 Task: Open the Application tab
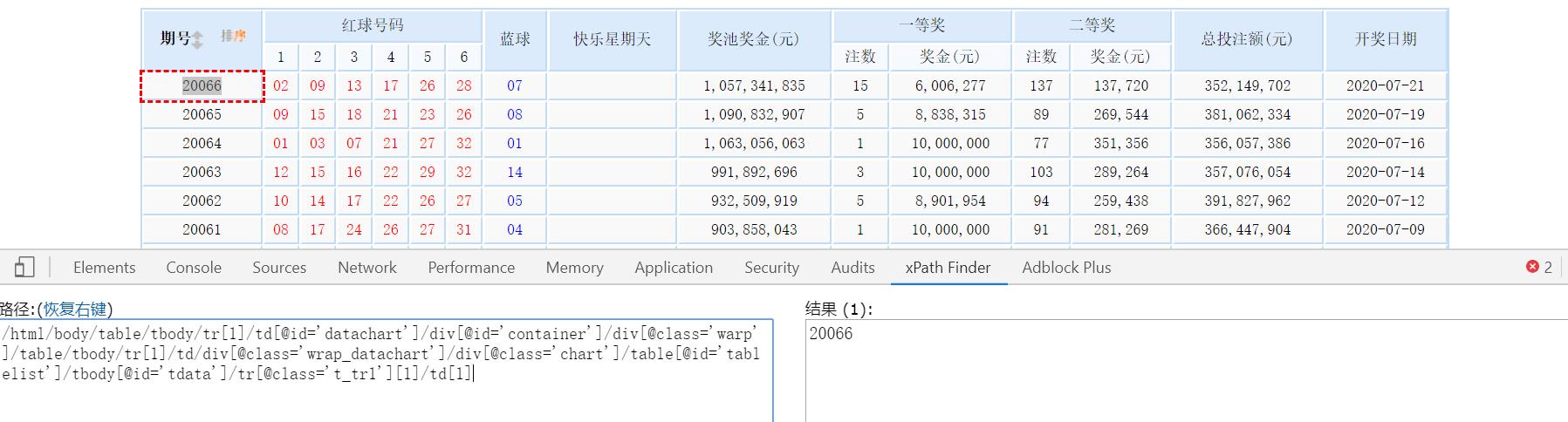674,268
